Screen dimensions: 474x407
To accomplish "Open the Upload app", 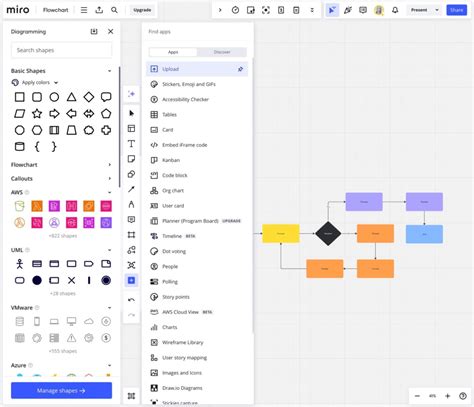I will point(197,69).
